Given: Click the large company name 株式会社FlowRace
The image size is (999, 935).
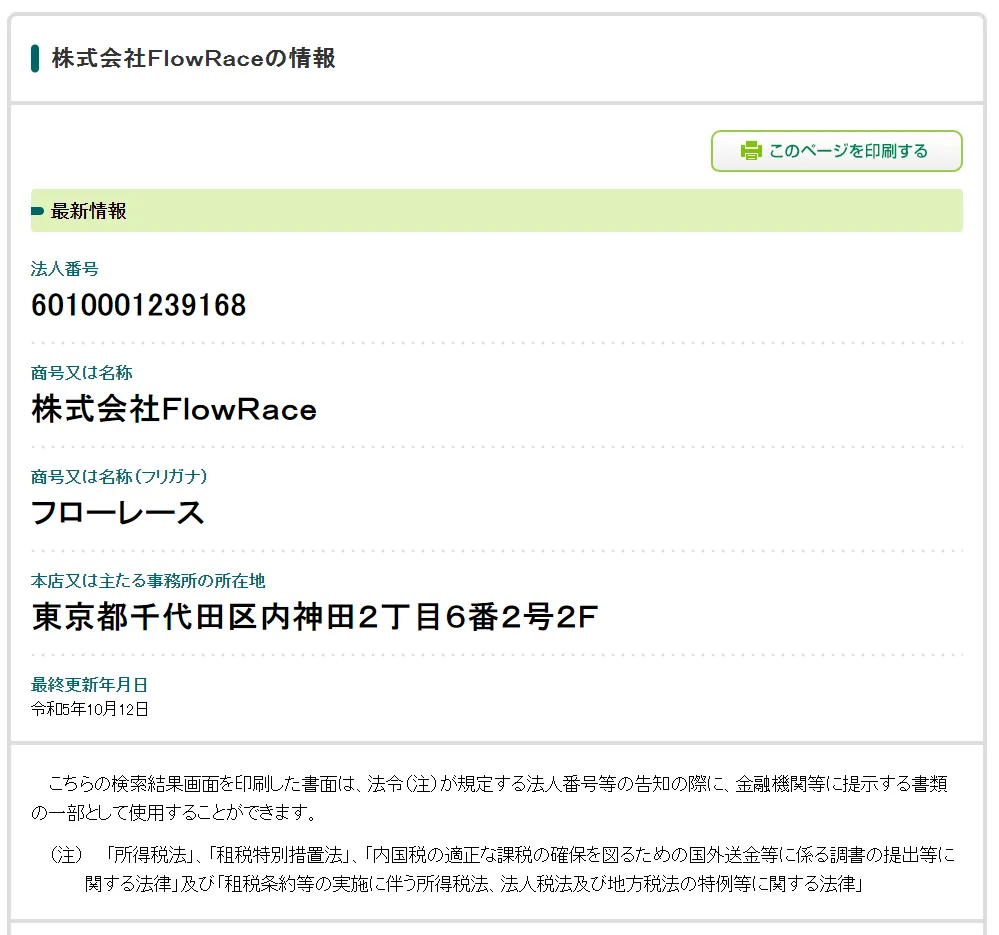Looking at the screenshot, I should (174, 409).
